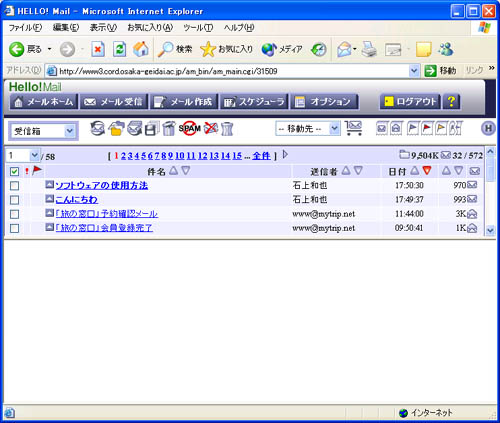Open the お気に入り menu
This screenshot has width=500, height=423.
pyautogui.click(x=150, y=28)
